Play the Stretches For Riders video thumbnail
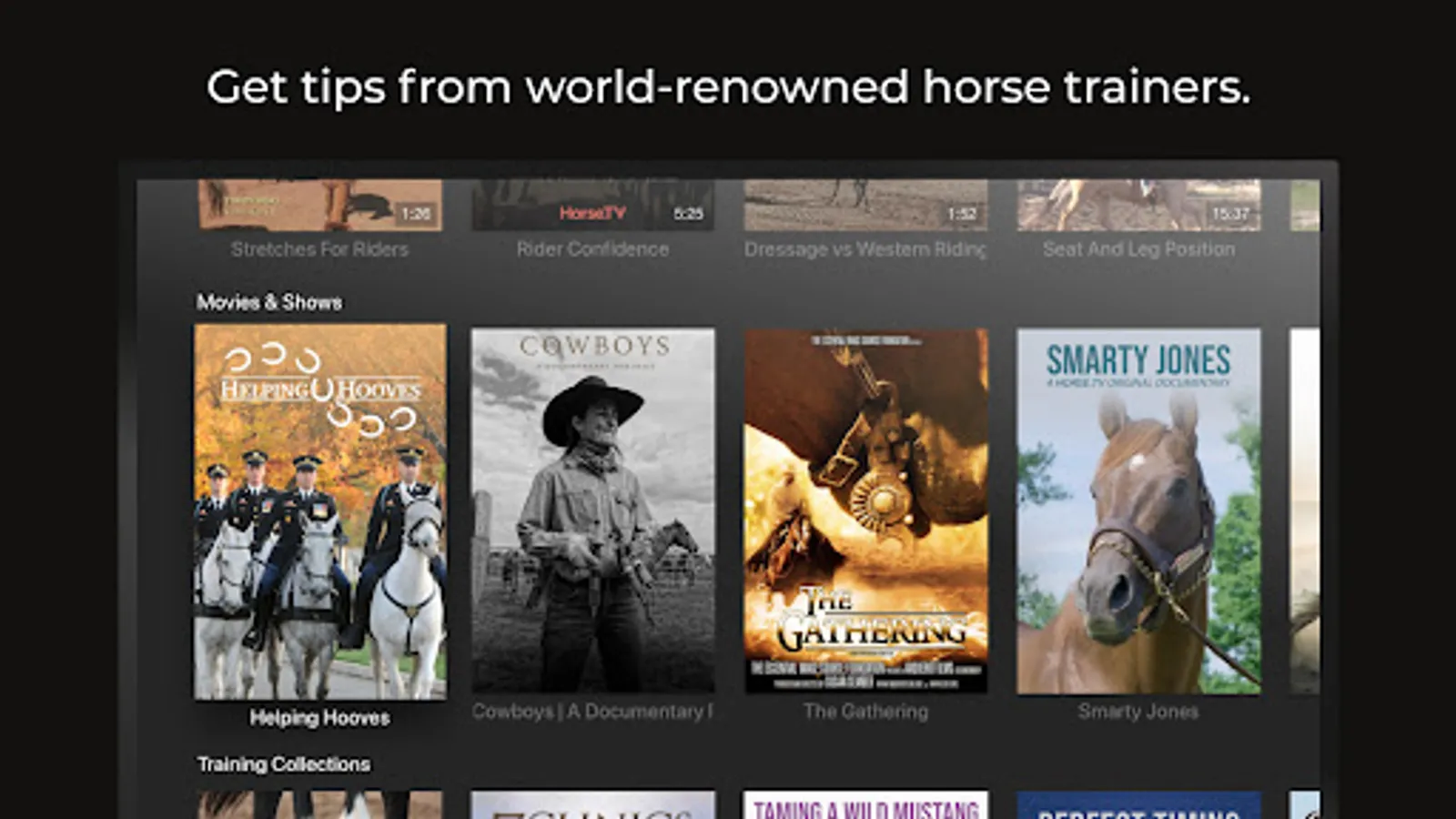The image size is (1456, 819). tap(320, 205)
